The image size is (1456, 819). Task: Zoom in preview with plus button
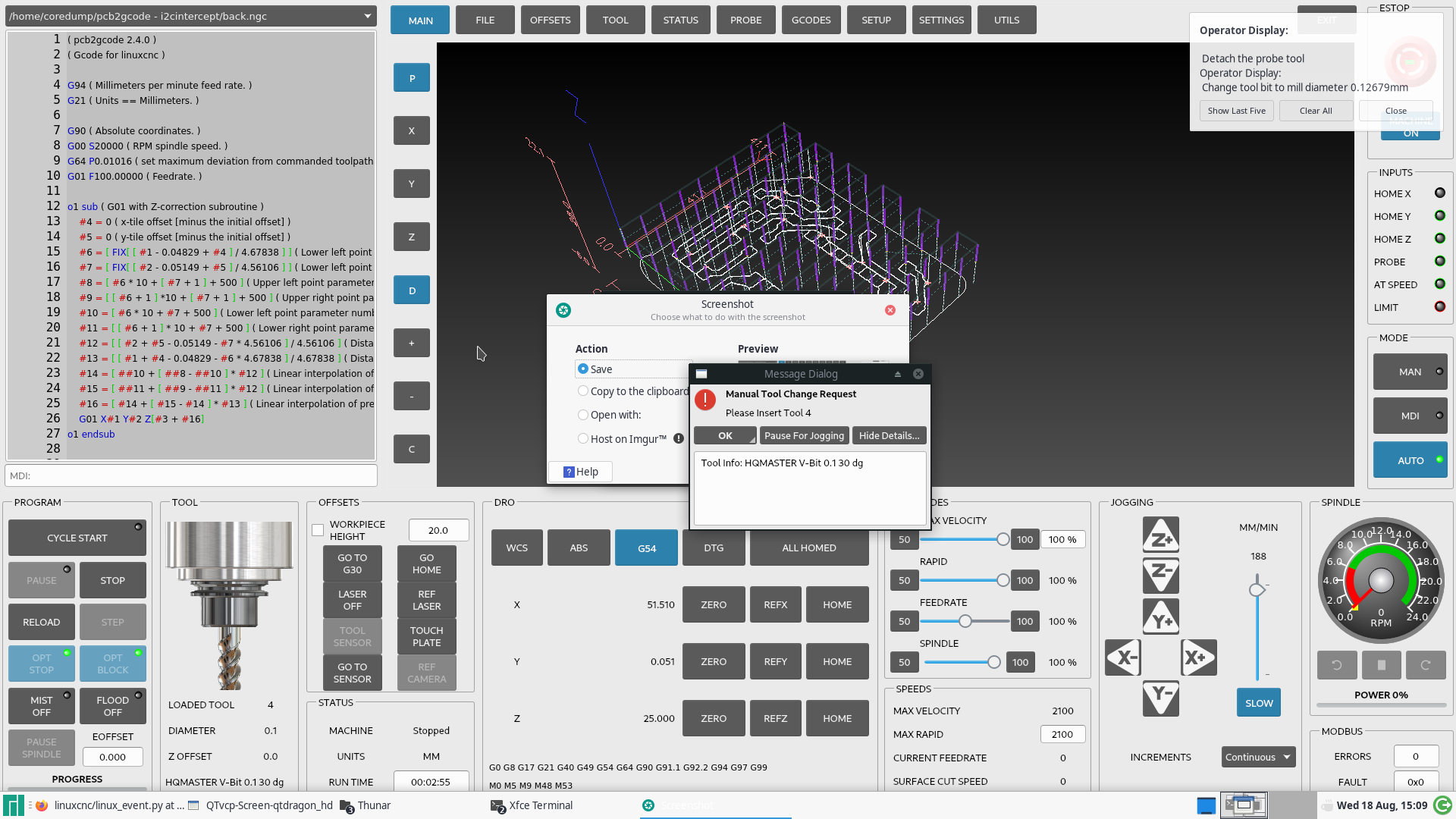(412, 343)
